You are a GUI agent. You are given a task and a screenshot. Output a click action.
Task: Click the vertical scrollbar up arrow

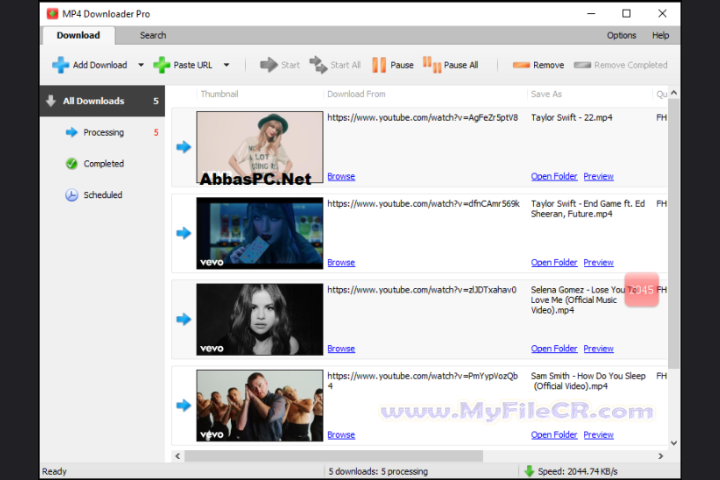click(674, 93)
